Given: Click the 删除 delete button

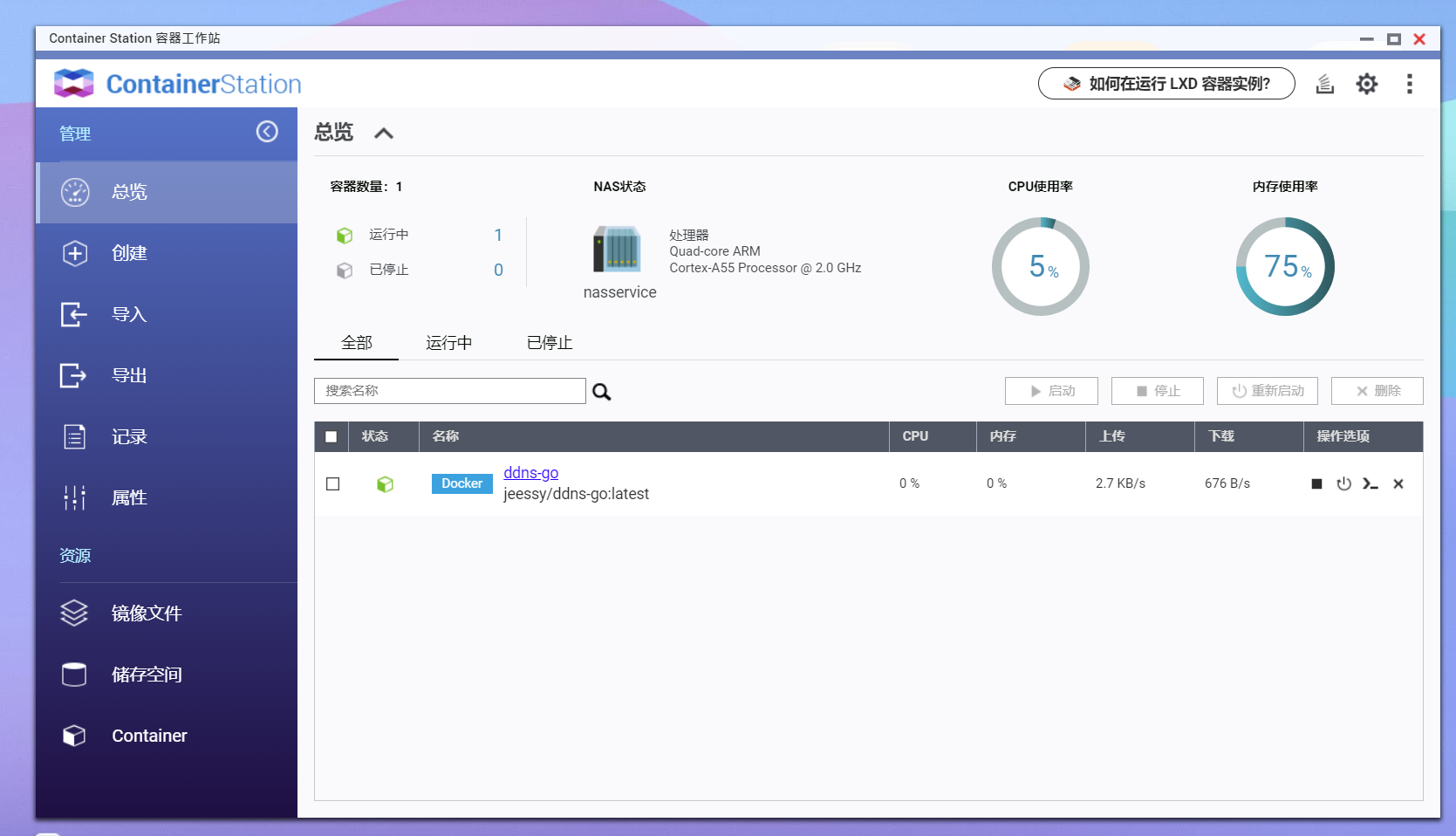Looking at the screenshot, I should pos(1377,391).
